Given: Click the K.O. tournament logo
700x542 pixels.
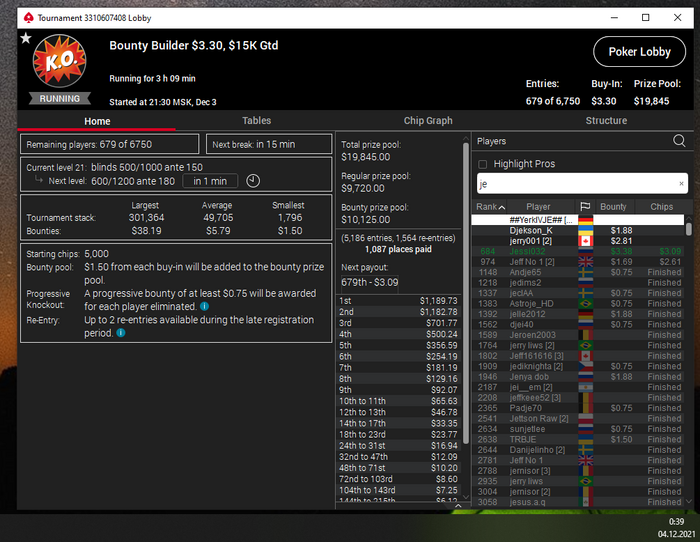Looking at the screenshot, I should pyautogui.click(x=59, y=61).
